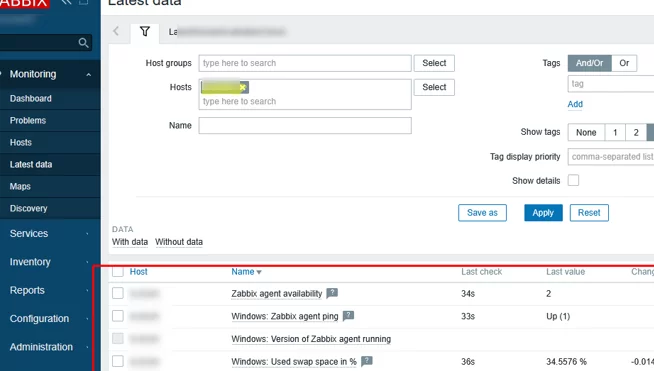This screenshot has height=371, width=654.
Task: Expand the Reports menu section
Action: pyautogui.click(x=50, y=290)
